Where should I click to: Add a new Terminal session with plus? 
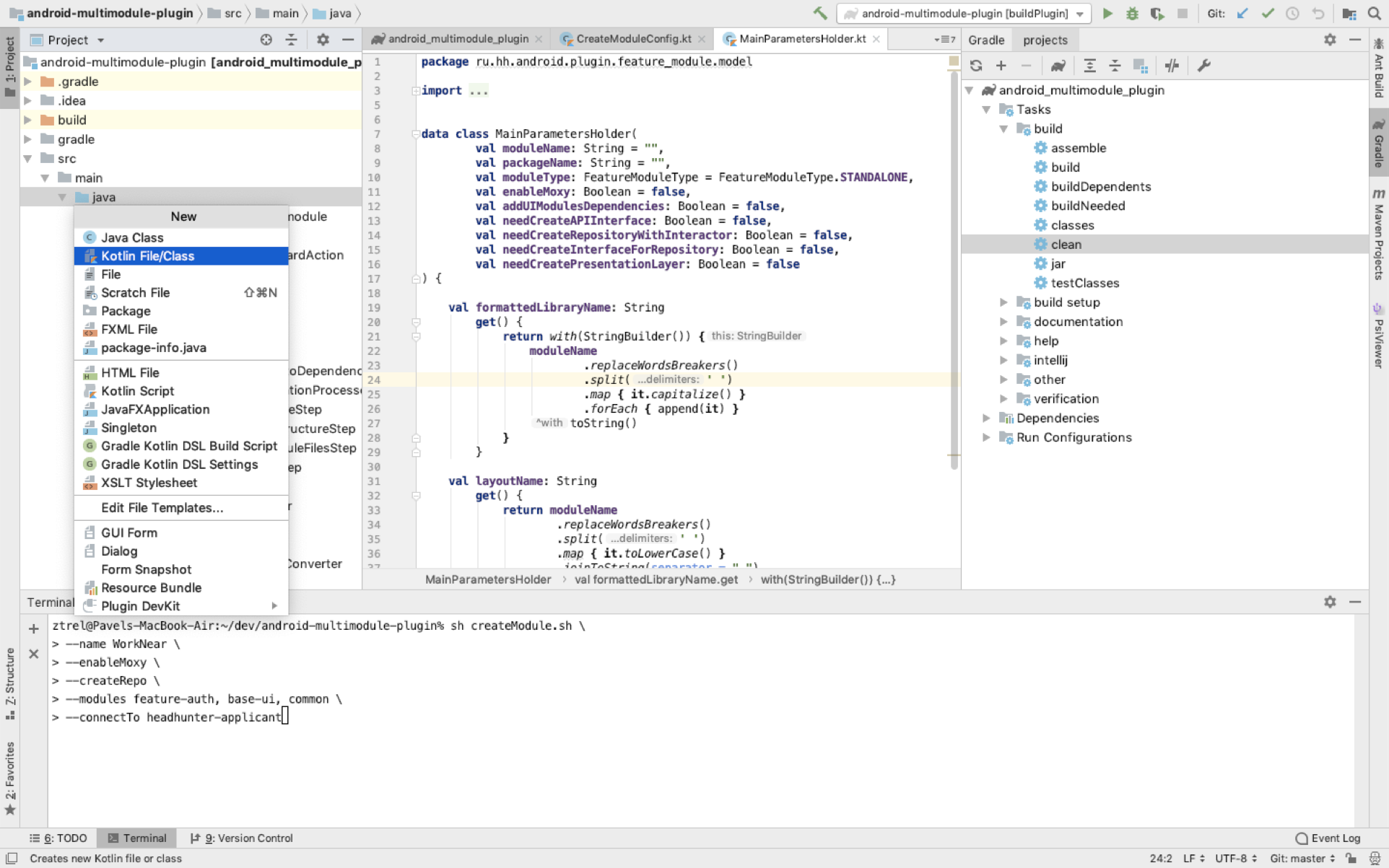[33, 628]
